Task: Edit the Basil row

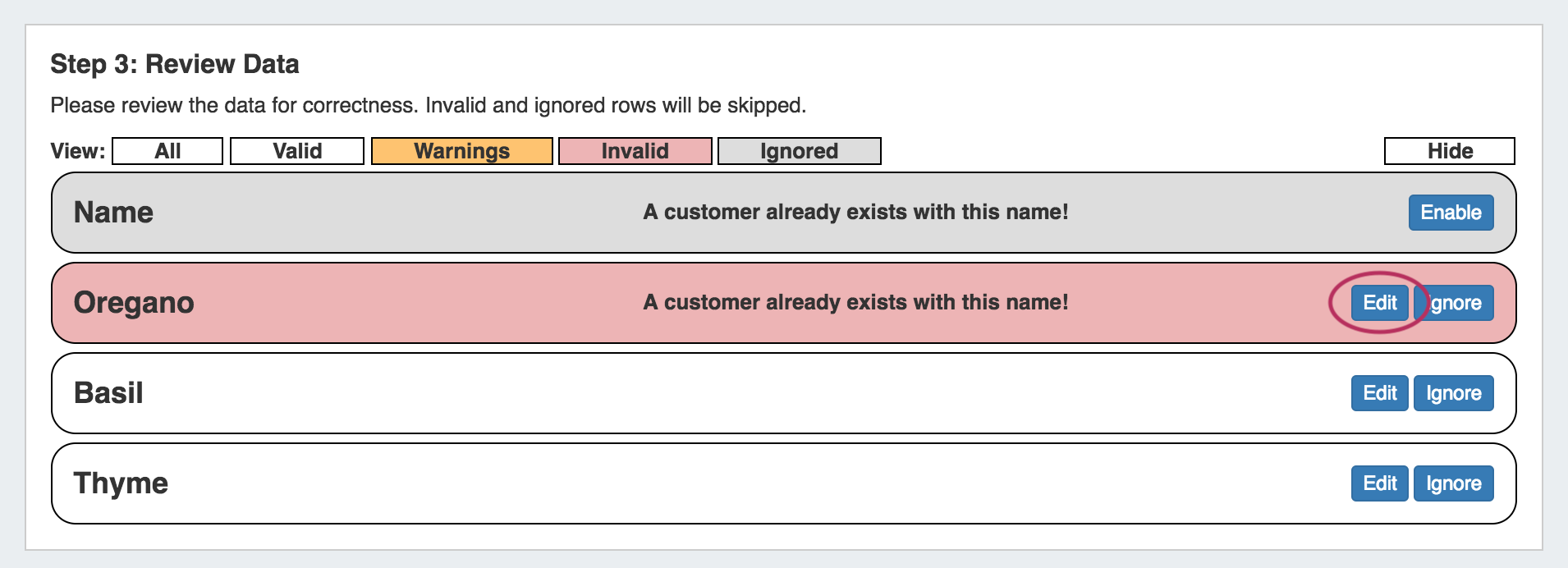Action: point(1379,393)
